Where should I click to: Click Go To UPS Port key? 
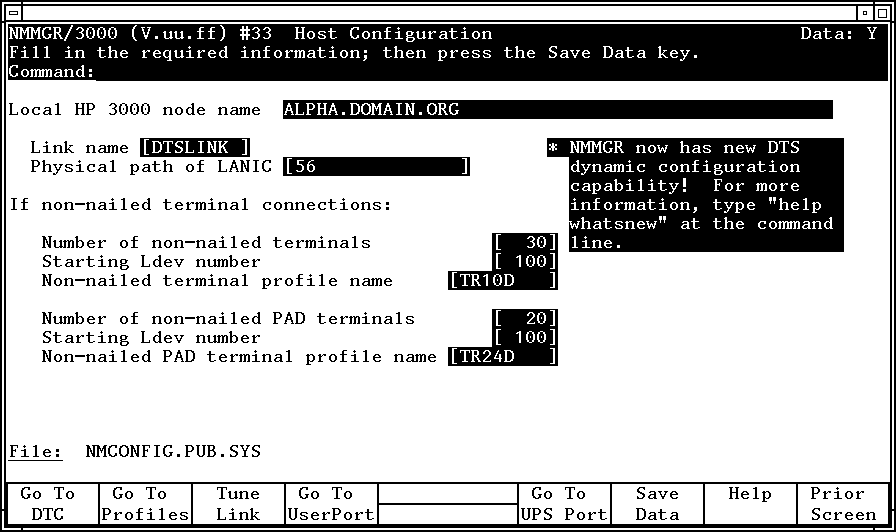coord(564,504)
